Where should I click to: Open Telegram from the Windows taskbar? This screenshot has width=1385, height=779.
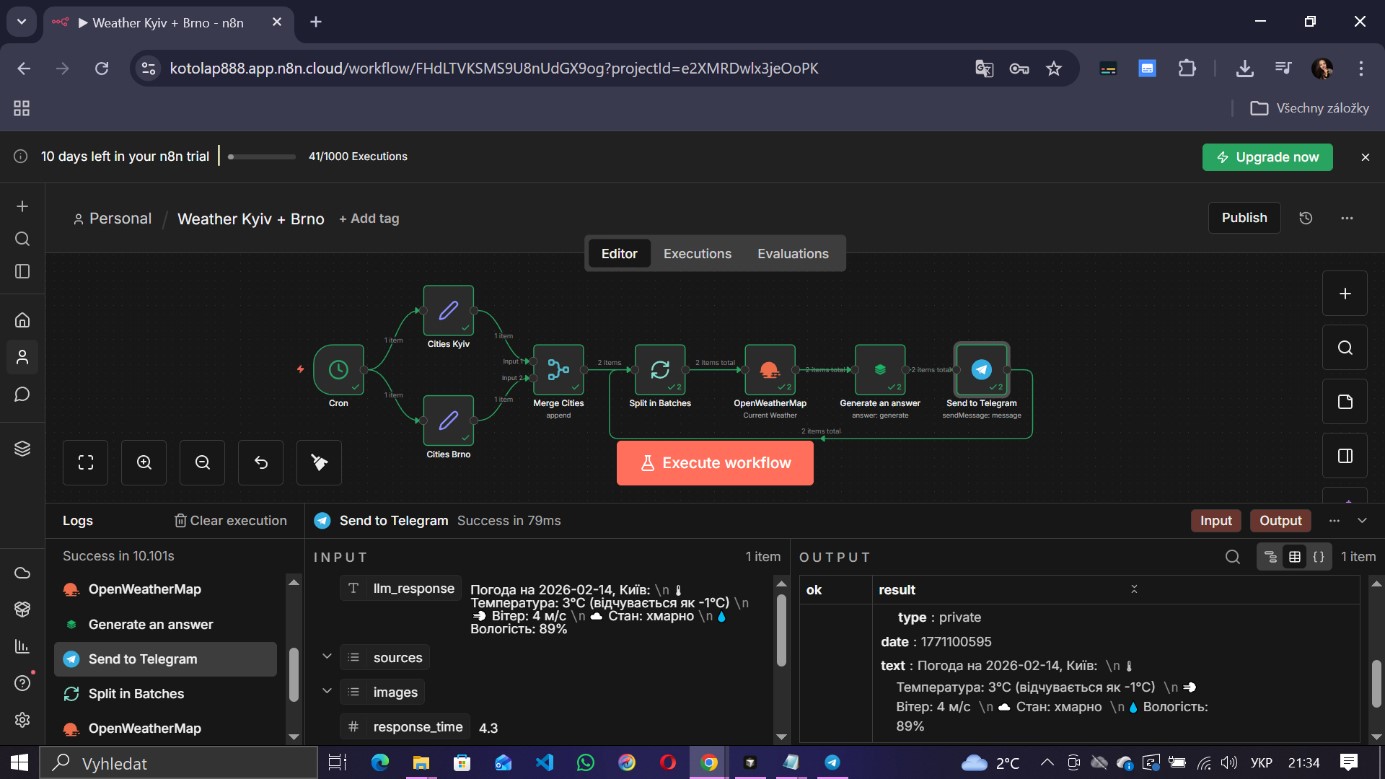point(832,763)
